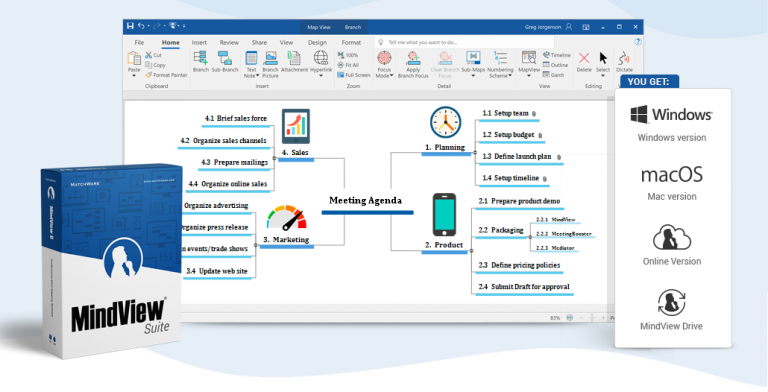
Task: Click the Branch Picture icon
Action: point(270,58)
